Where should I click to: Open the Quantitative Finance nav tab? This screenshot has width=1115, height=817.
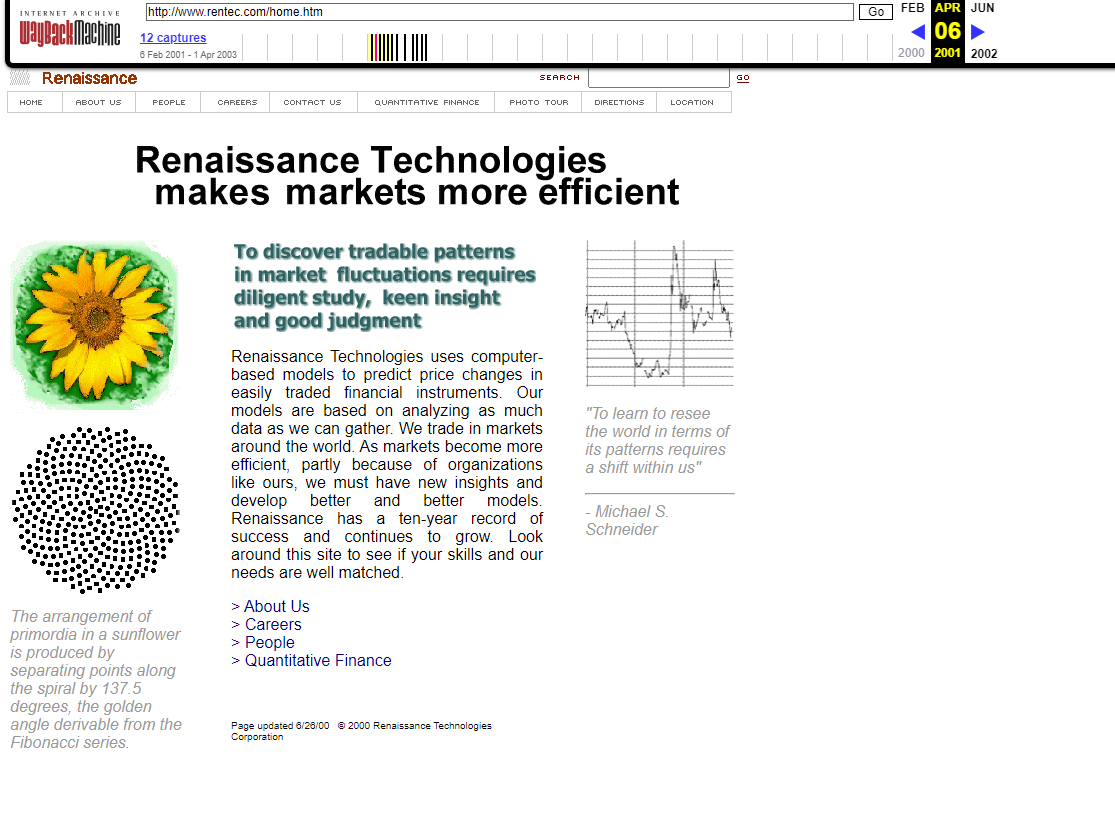[x=427, y=102]
